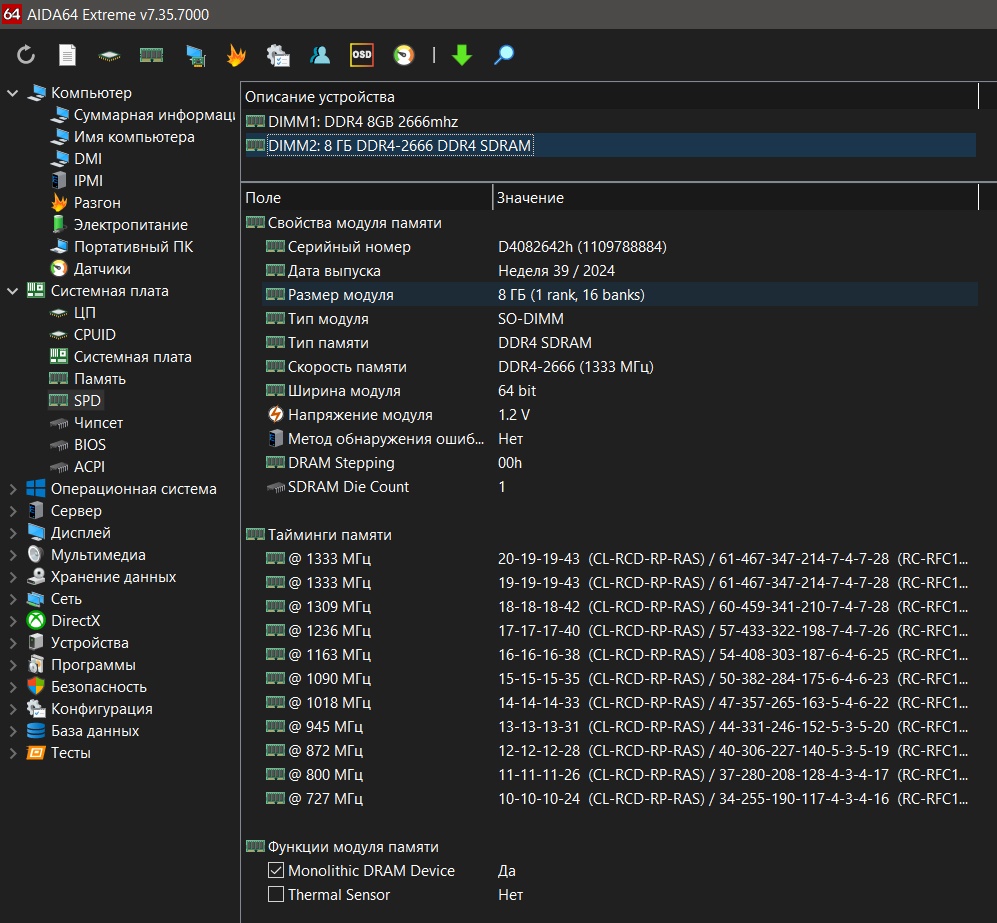Select the DIMM1: DDR4 8GB 2666mhz row

click(x=610, y=121)
